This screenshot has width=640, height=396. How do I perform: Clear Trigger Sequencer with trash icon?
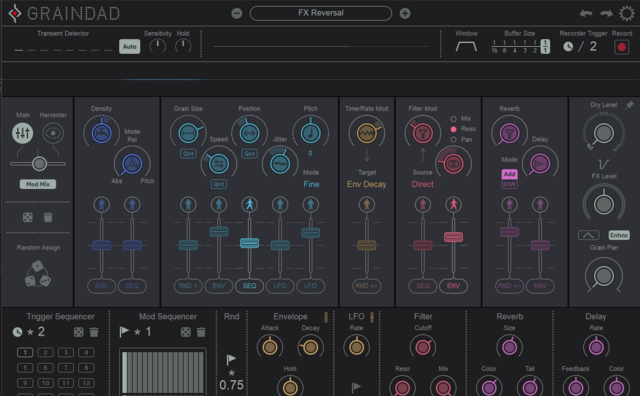point(94,332)
